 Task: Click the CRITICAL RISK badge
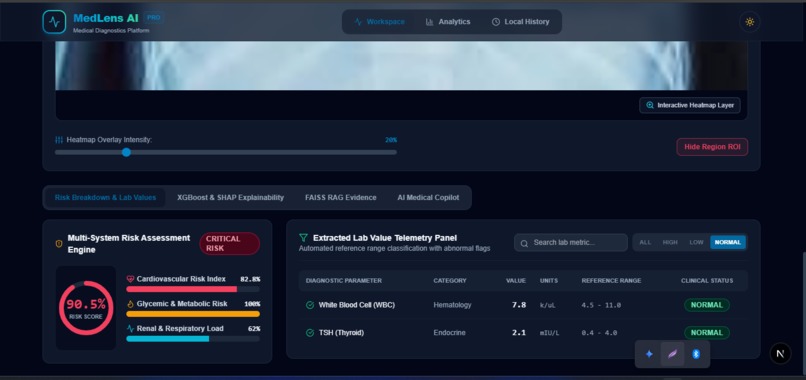click(x=229, y=244)
